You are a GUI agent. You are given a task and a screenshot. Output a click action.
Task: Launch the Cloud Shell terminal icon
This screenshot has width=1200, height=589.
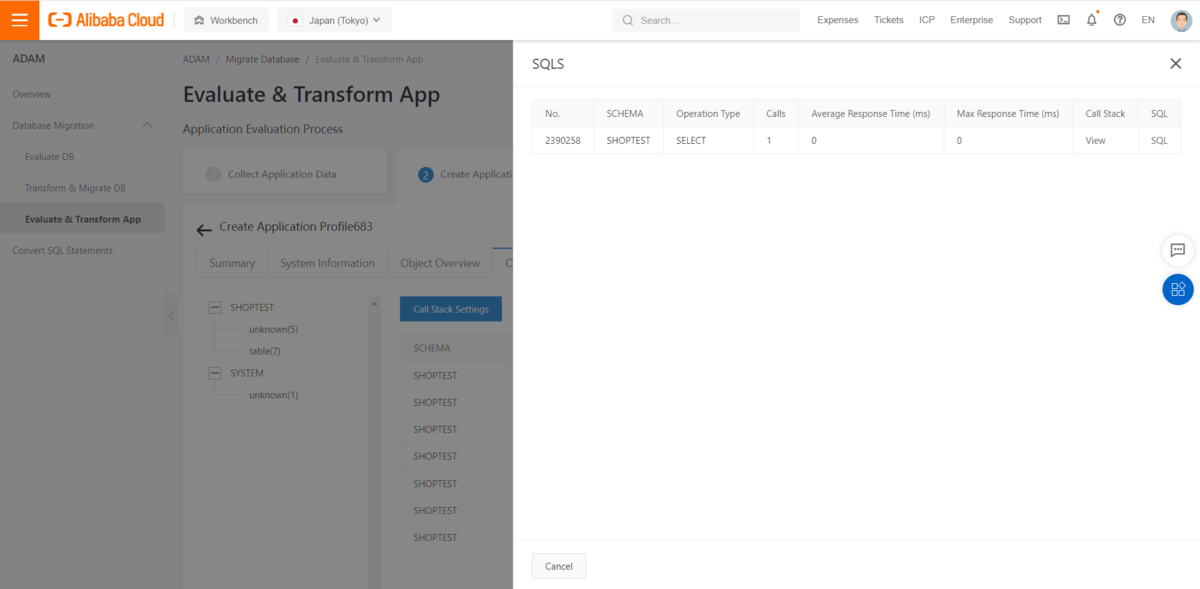(x=1064, y=20)
